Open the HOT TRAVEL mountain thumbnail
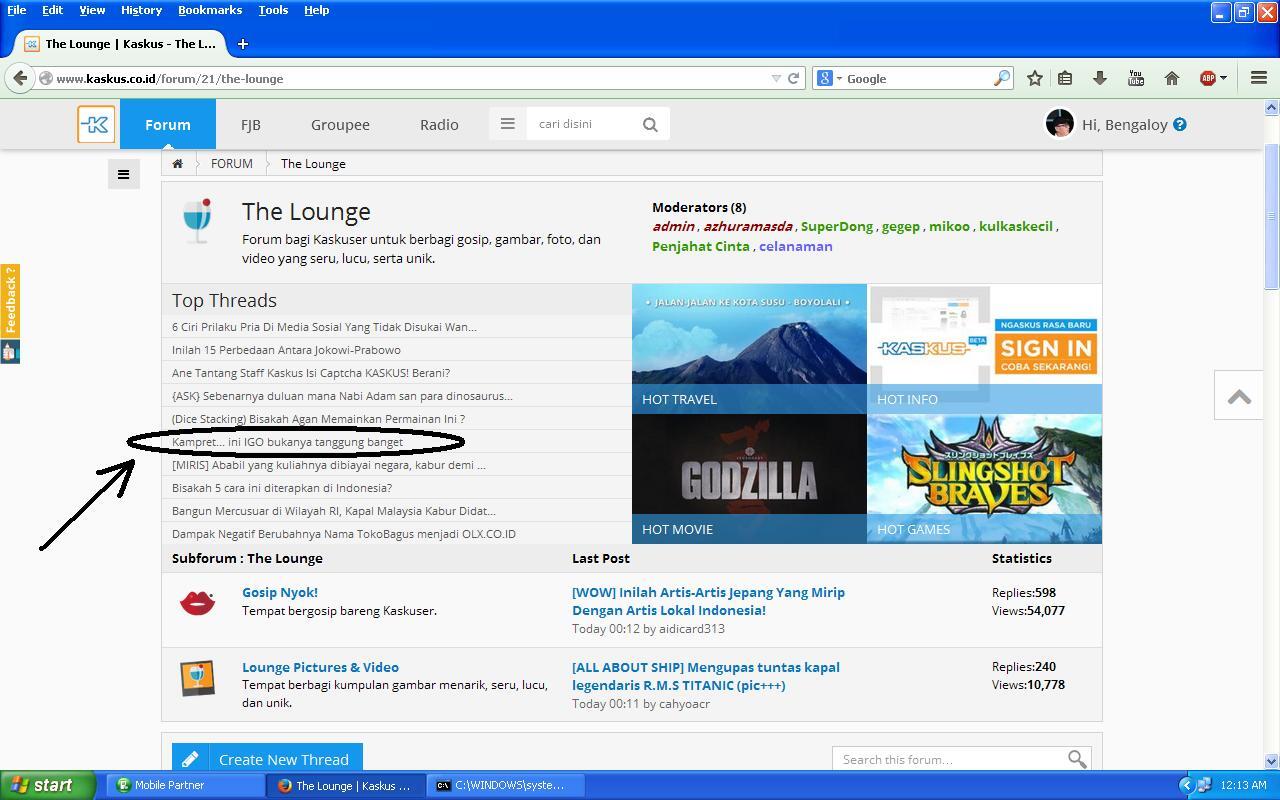The image size is (1280, 800). [x=749, y=348]
